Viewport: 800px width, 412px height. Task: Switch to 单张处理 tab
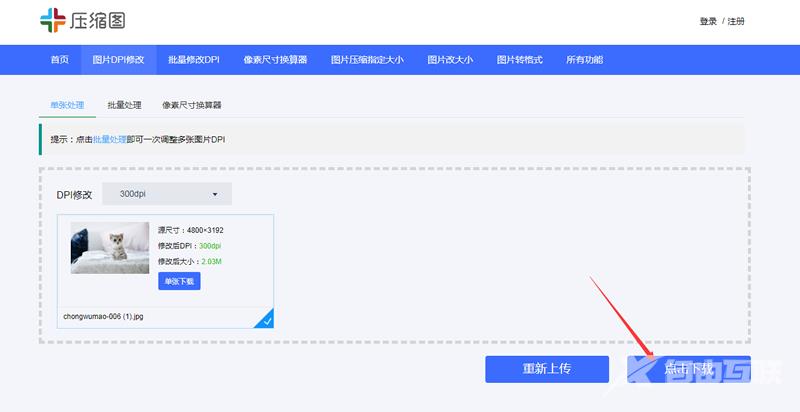point(68,105)
